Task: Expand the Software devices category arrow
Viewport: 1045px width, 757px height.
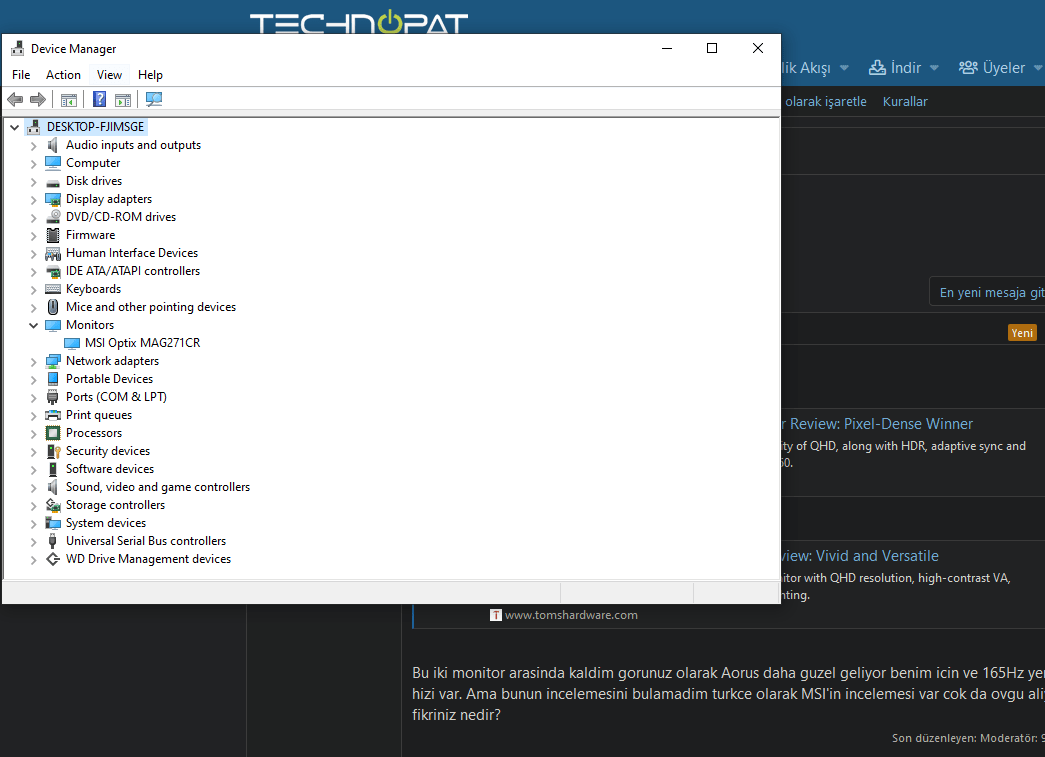Action: coord(33,469)
